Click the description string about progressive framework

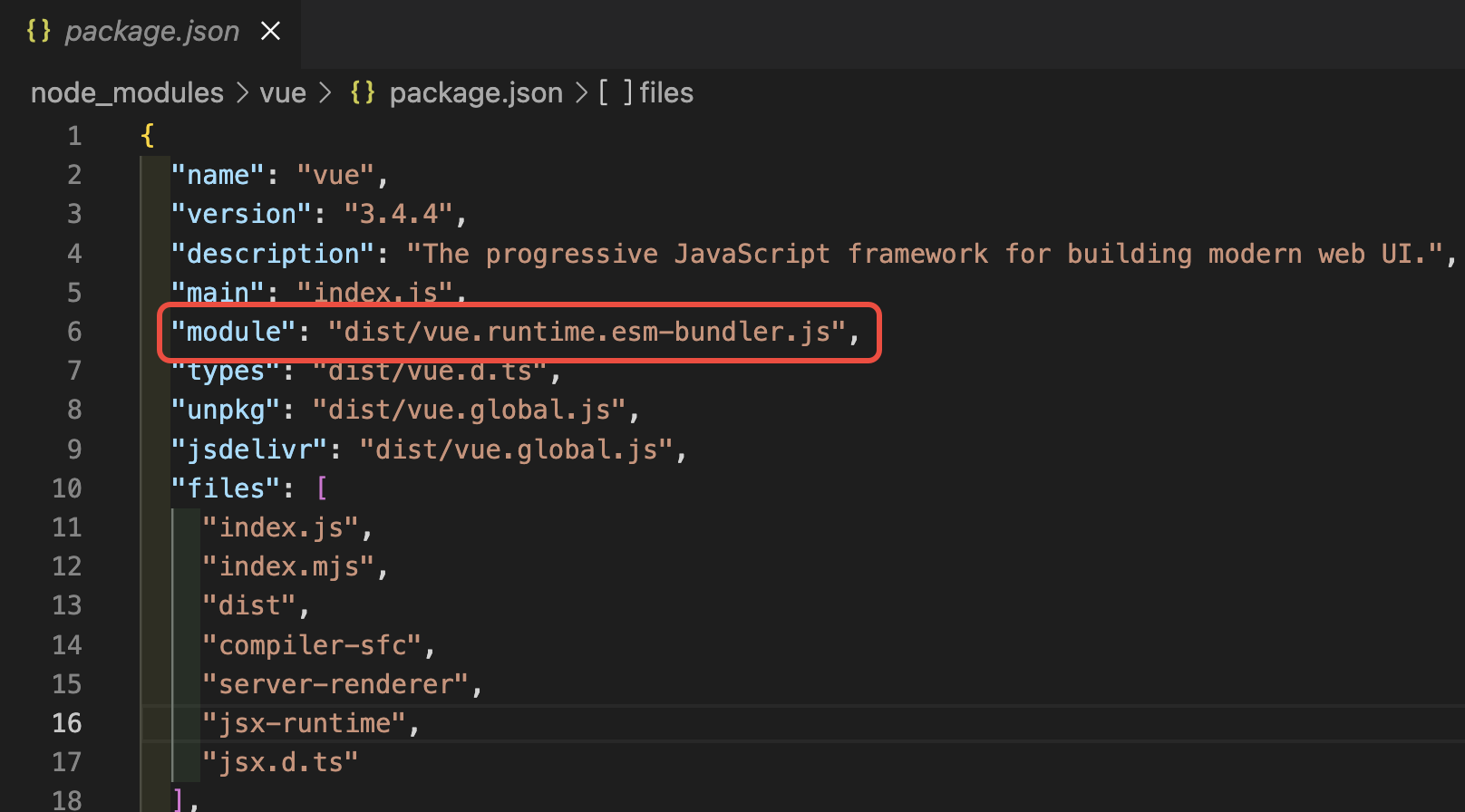click(925, 254)
